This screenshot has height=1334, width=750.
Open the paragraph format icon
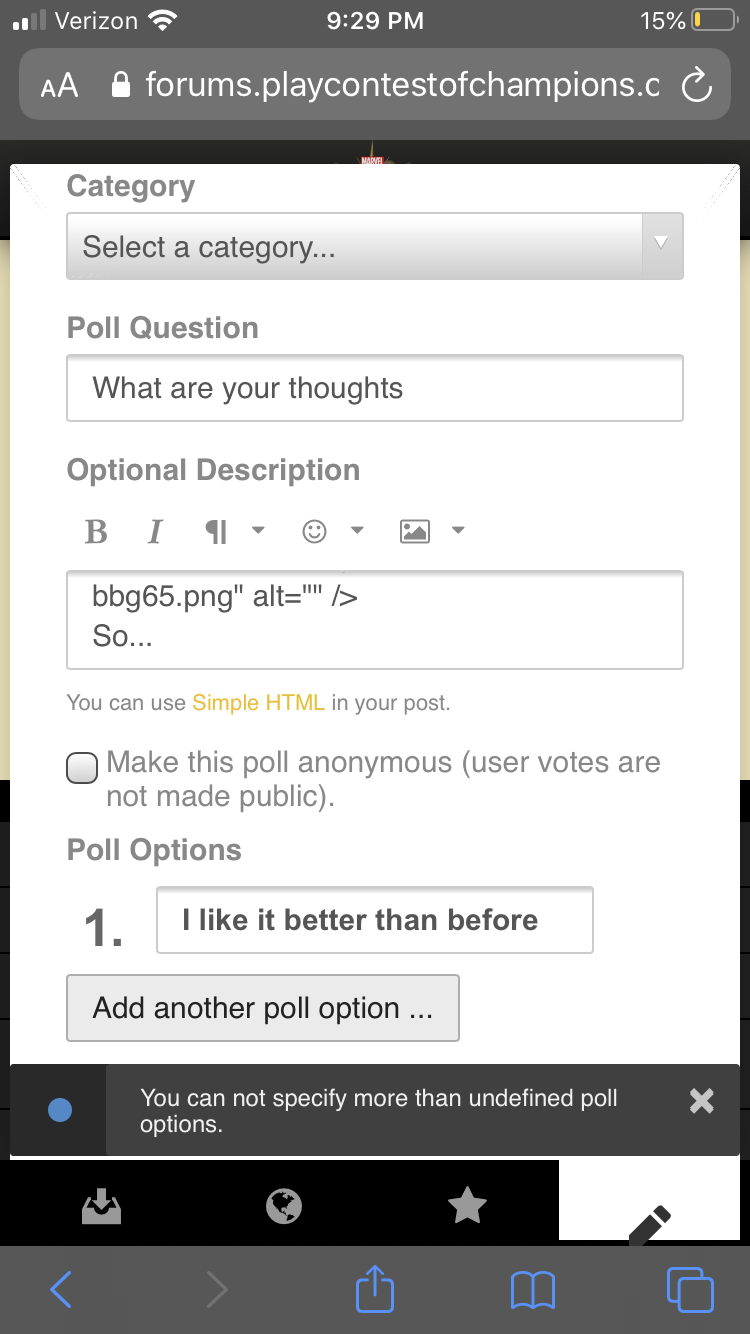click(x=216, y=531)
